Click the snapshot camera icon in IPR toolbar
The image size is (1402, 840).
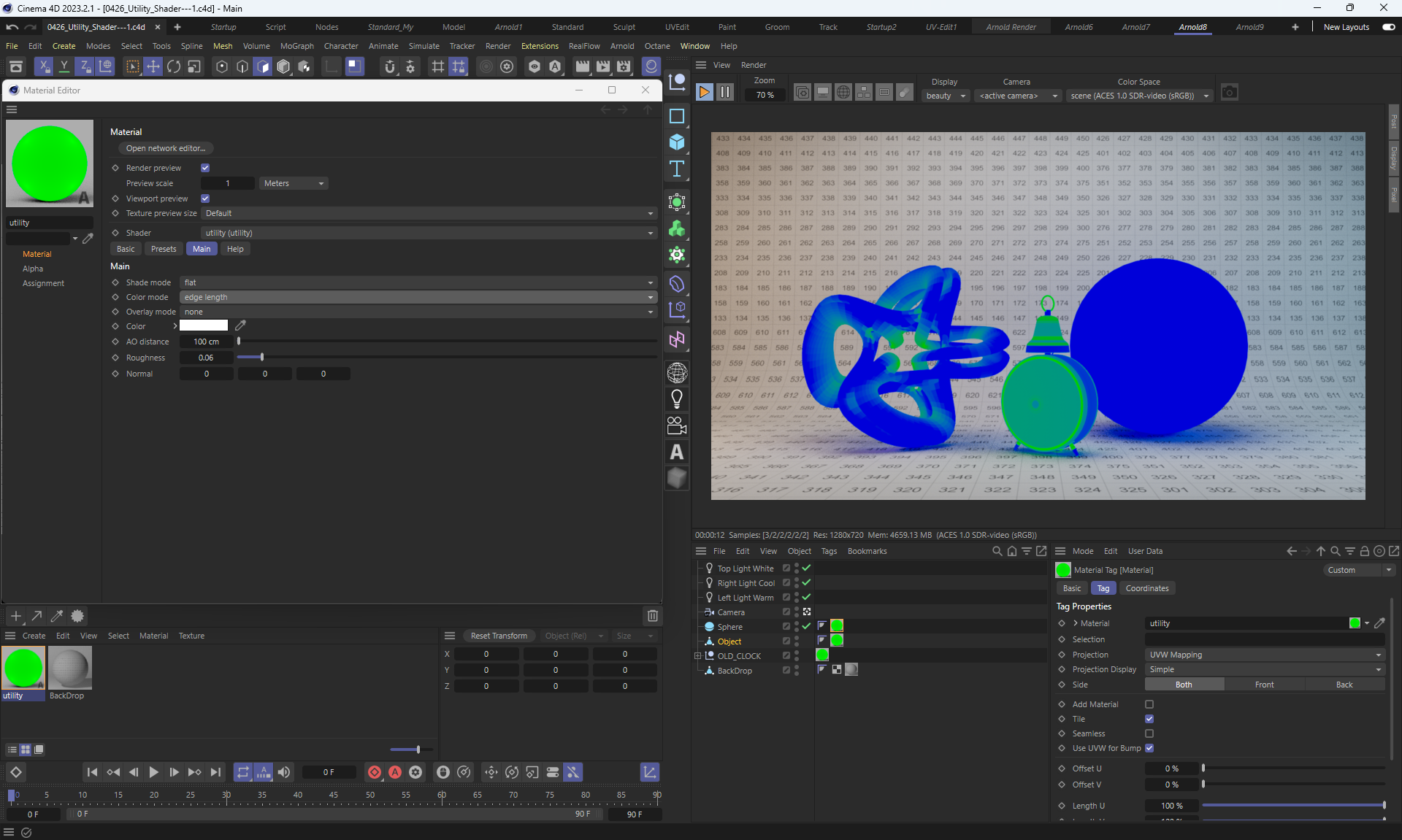coord(1229,93)
